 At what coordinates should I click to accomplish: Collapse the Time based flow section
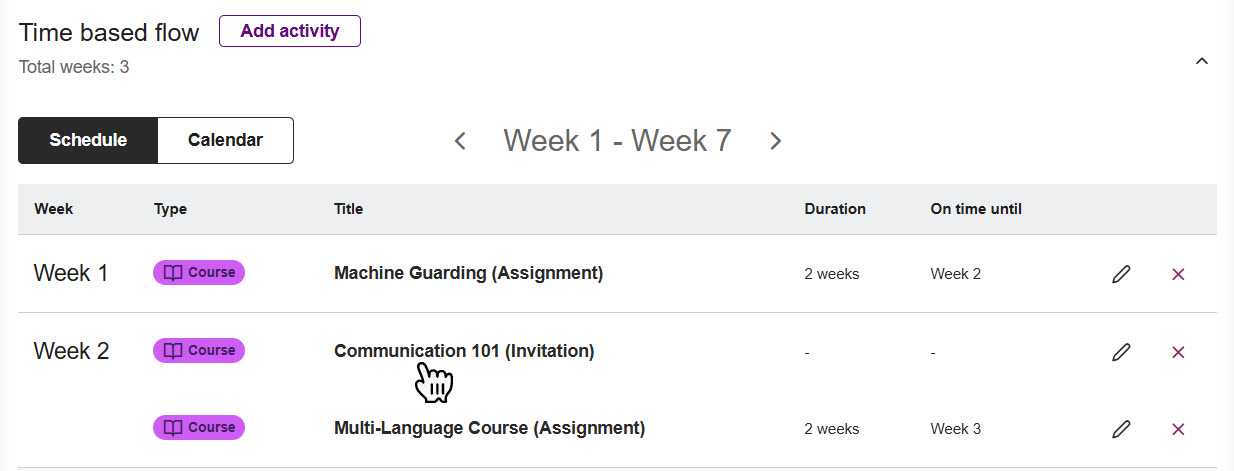click(1202, 61)
